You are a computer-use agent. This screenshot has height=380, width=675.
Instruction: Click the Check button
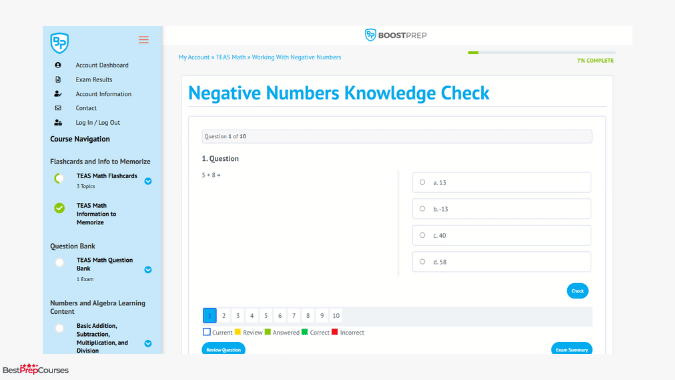coord(577,291)
